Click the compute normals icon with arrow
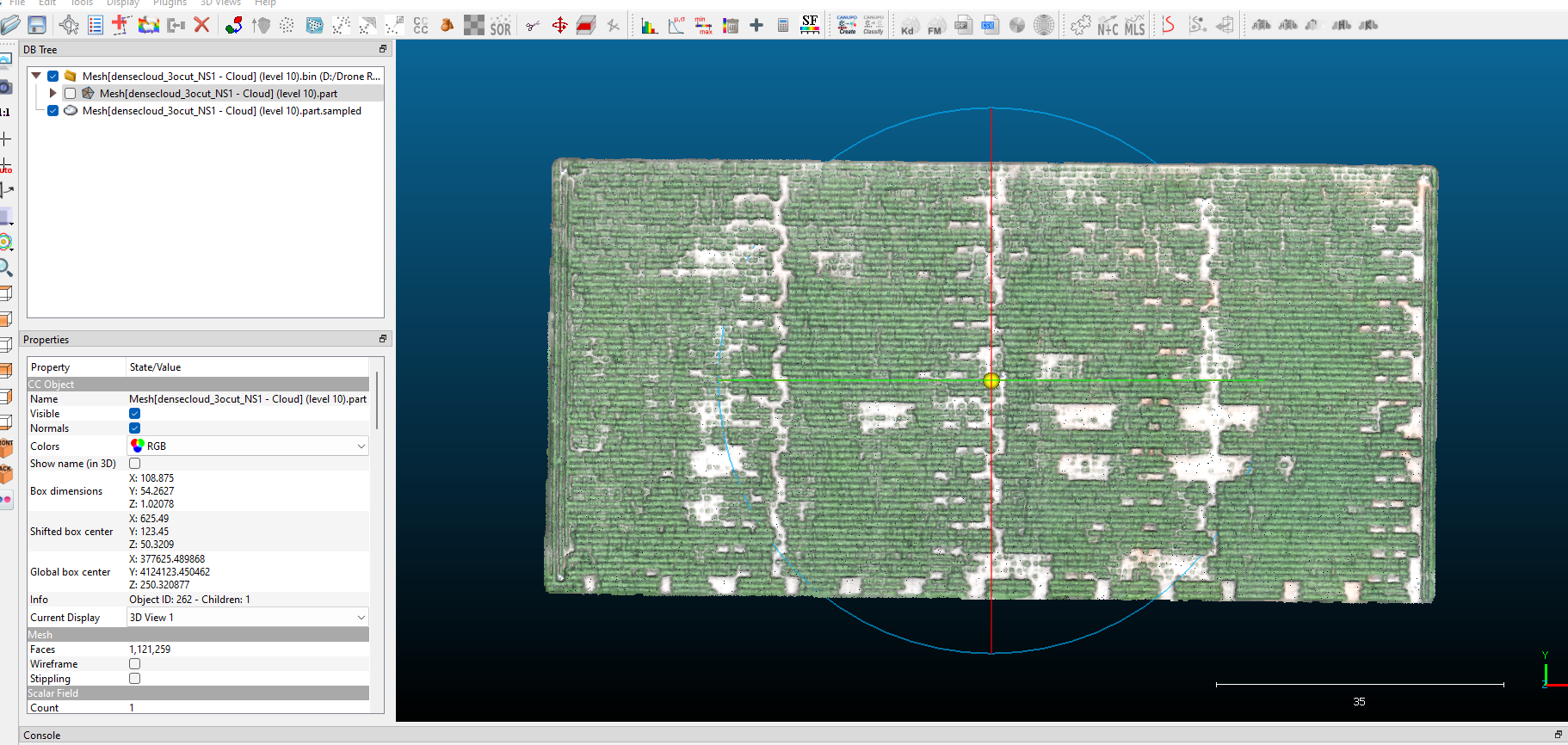 [261, 25]
